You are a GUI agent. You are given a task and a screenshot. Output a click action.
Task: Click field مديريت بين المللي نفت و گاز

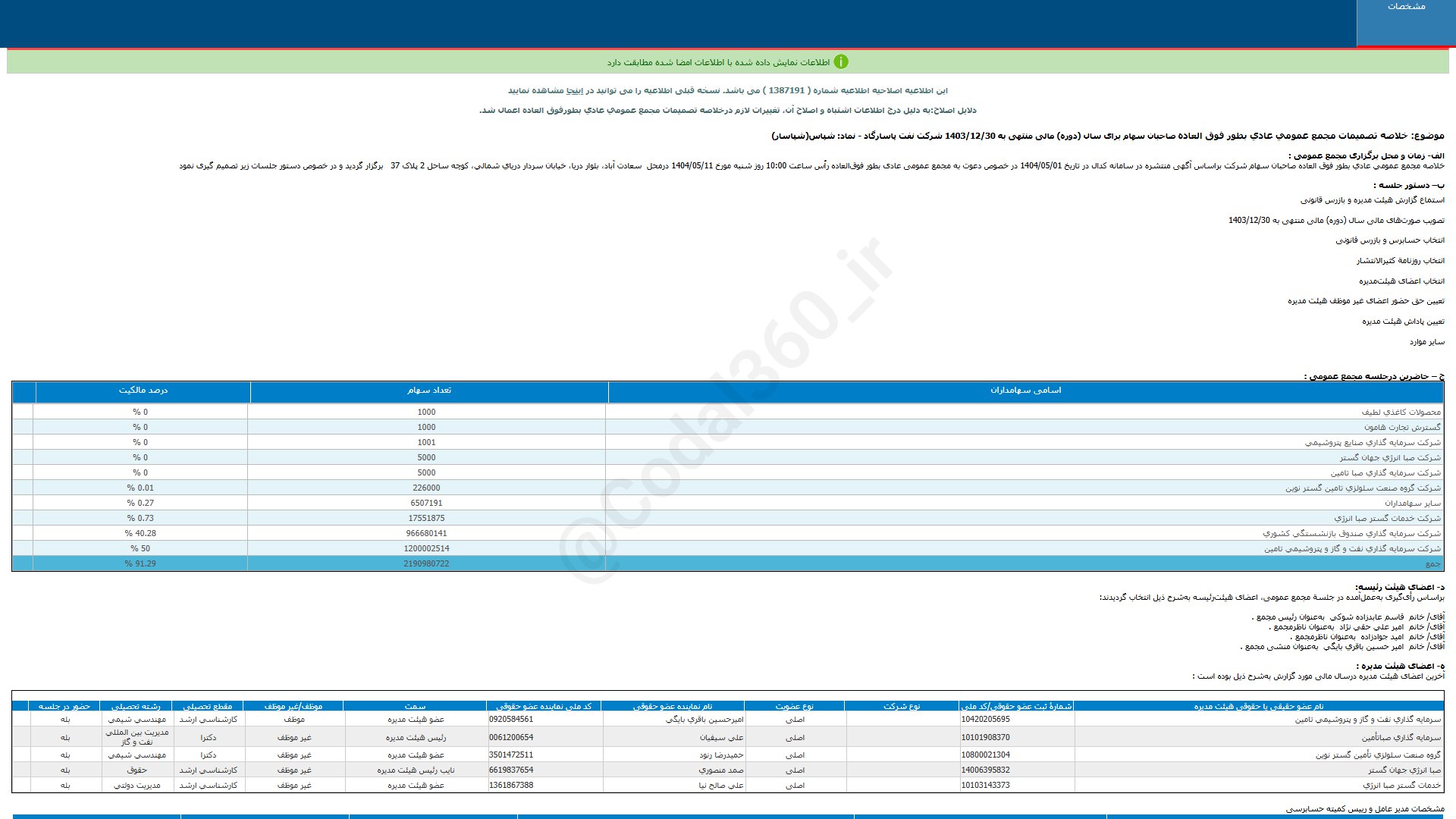(x=136, y=737)
